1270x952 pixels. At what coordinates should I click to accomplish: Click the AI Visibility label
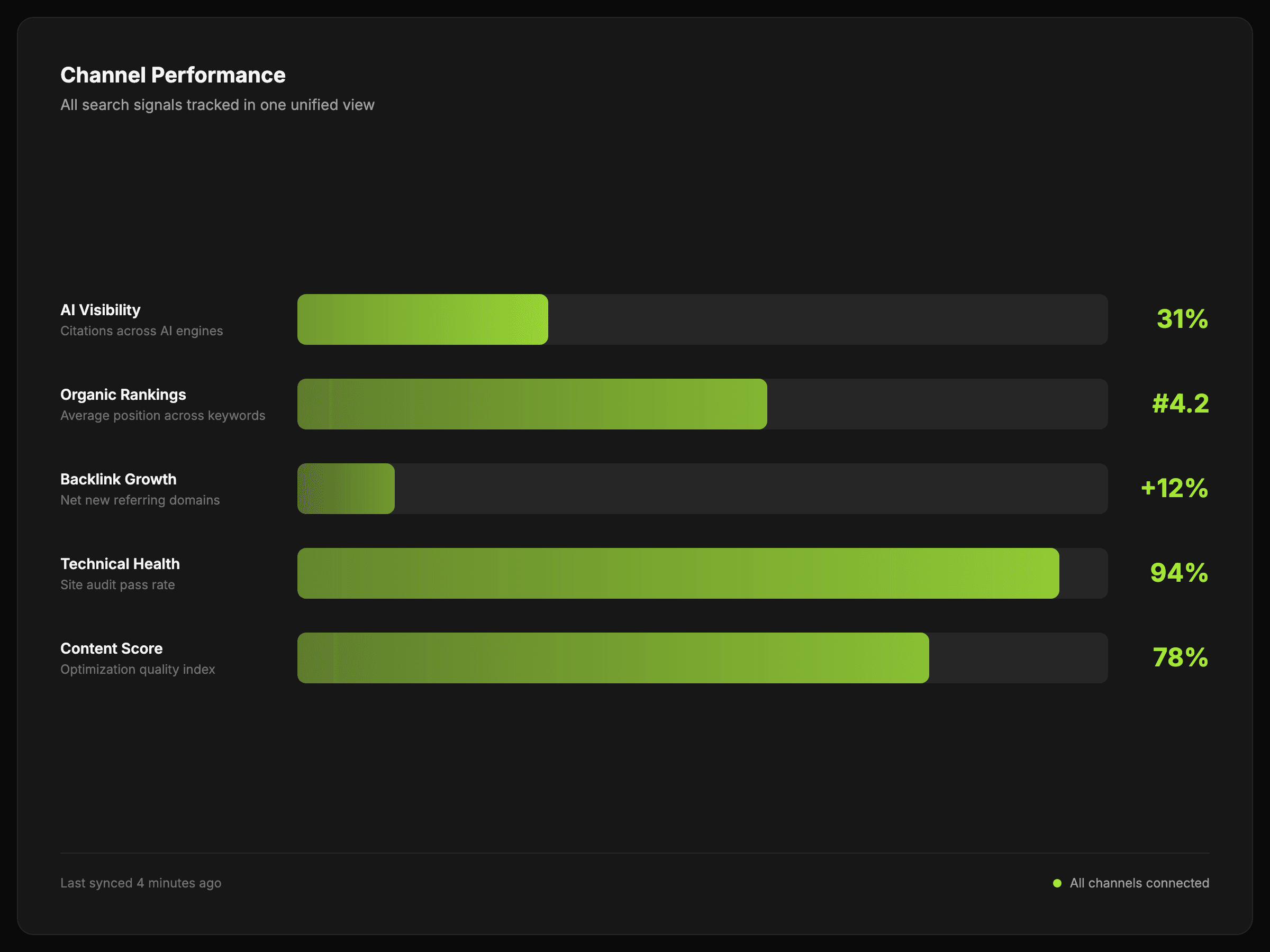coord(101,310)
